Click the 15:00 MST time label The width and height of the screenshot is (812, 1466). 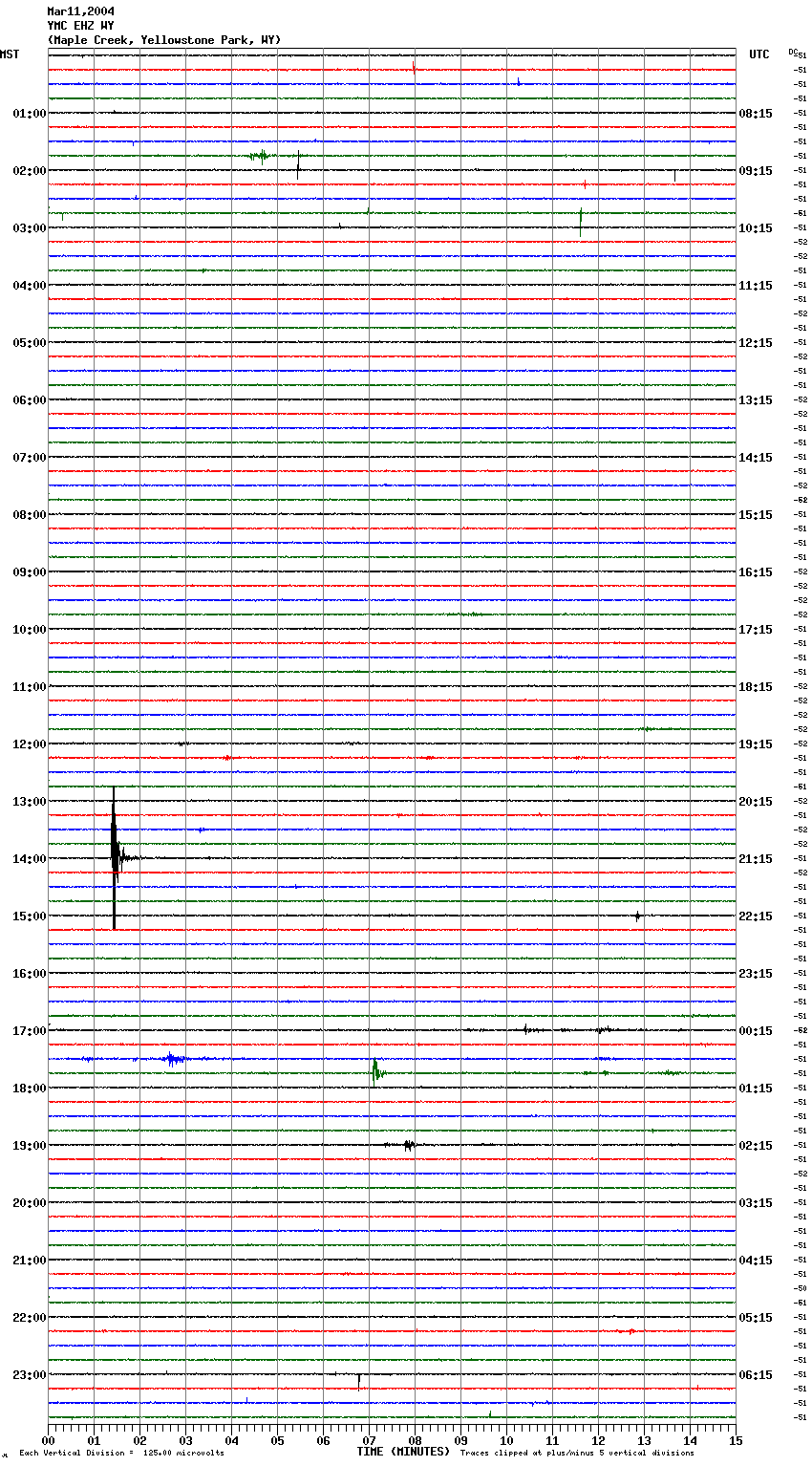30,916
